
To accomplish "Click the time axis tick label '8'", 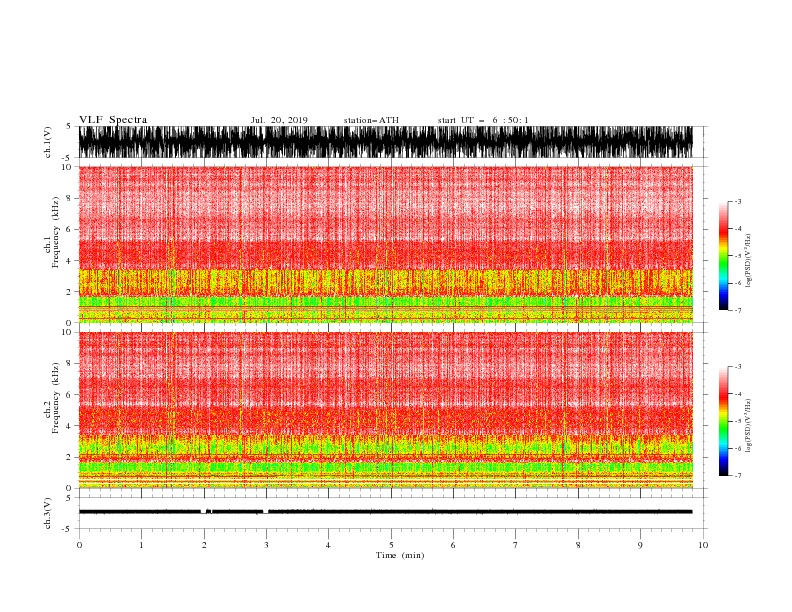I will click(578, 545).
